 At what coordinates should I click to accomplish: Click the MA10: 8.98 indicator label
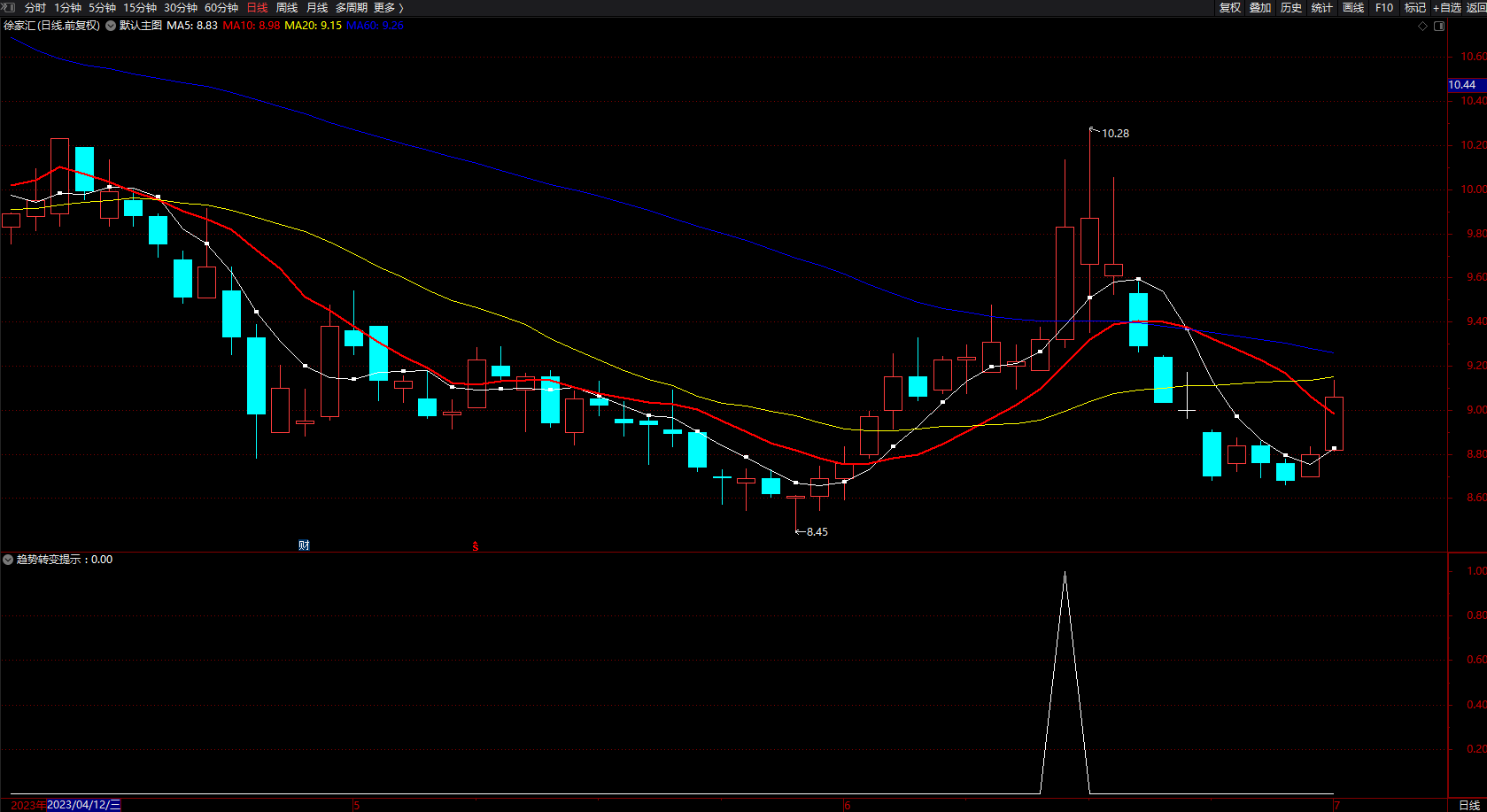point(252,26)
